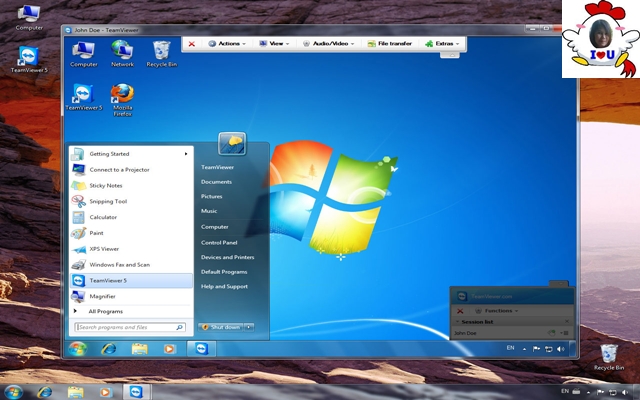Open the remote desktop Recycle Bin

[x=162, y=54]
